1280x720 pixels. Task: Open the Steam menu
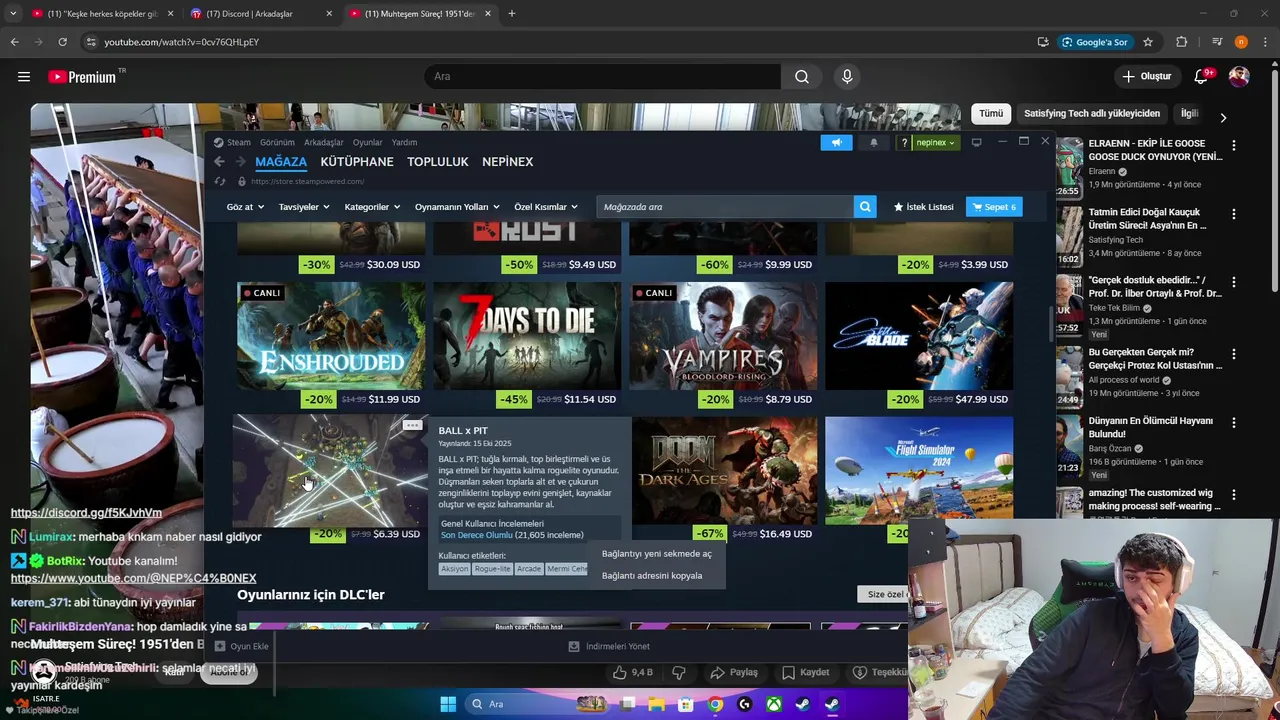click(238, 142)
